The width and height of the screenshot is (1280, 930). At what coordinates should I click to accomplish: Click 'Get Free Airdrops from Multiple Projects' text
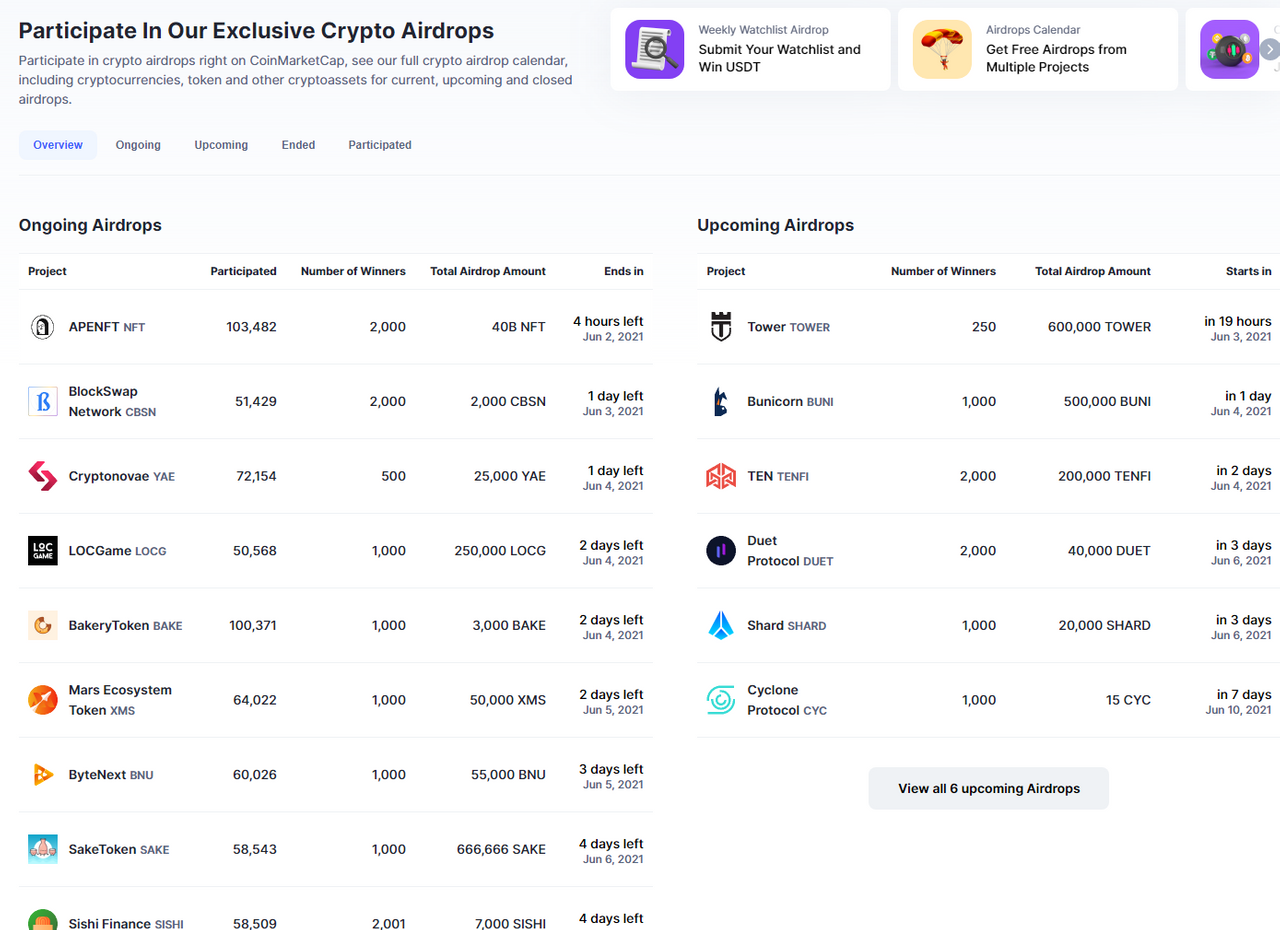coord(1057,58)
